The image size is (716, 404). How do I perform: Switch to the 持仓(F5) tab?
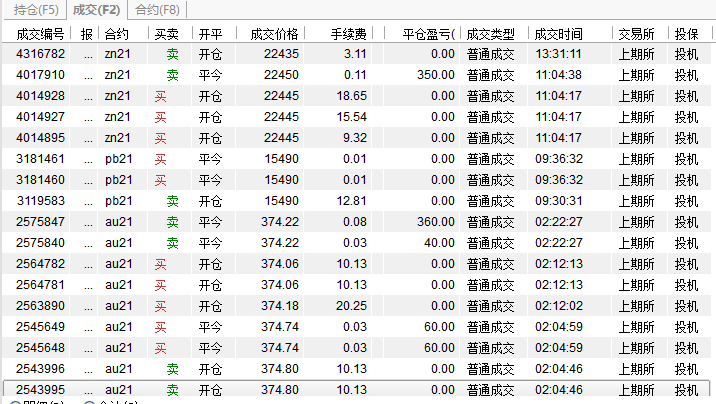pos(33,10)
